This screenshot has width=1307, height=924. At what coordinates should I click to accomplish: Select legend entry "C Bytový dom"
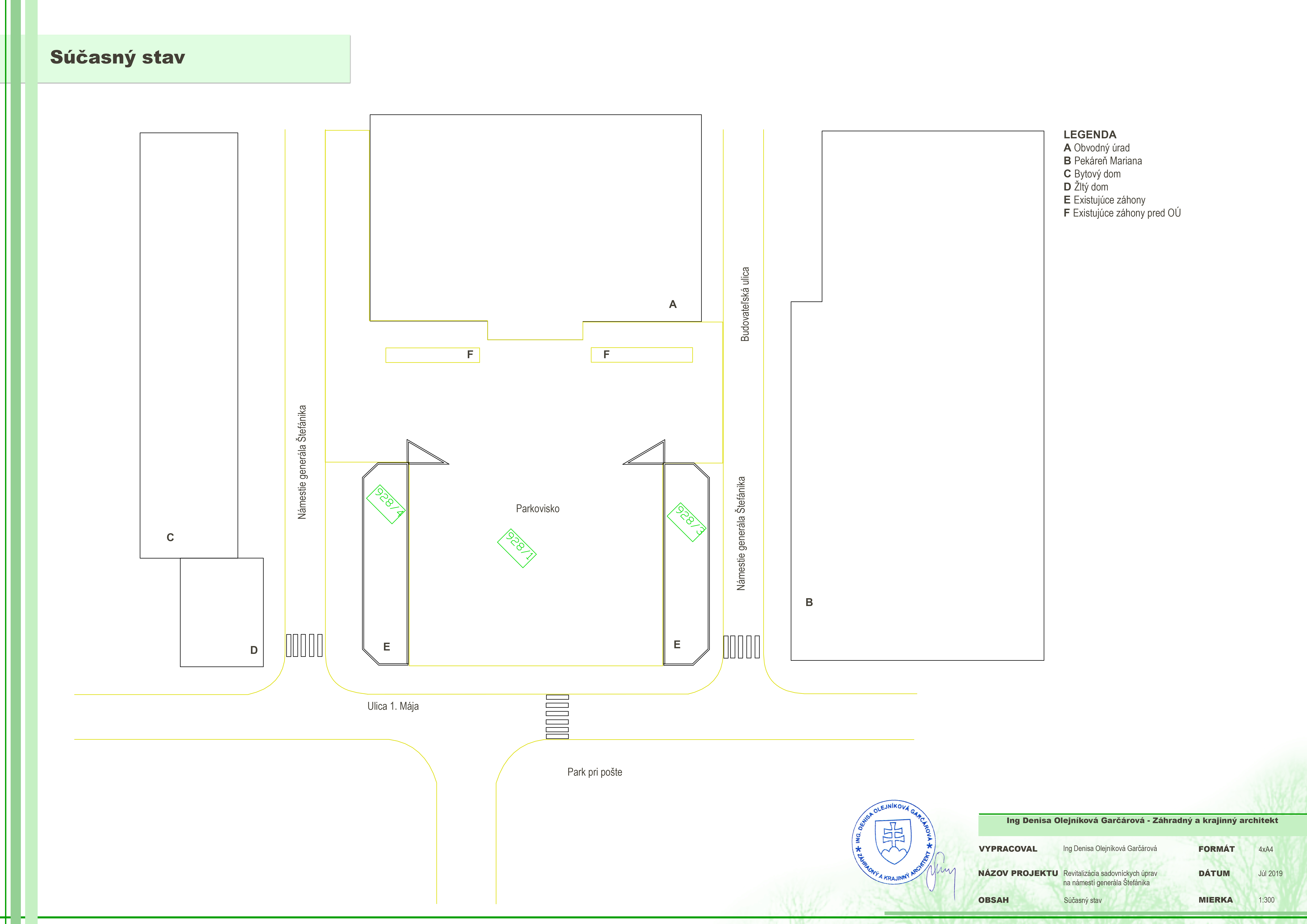click(1092, 174)
